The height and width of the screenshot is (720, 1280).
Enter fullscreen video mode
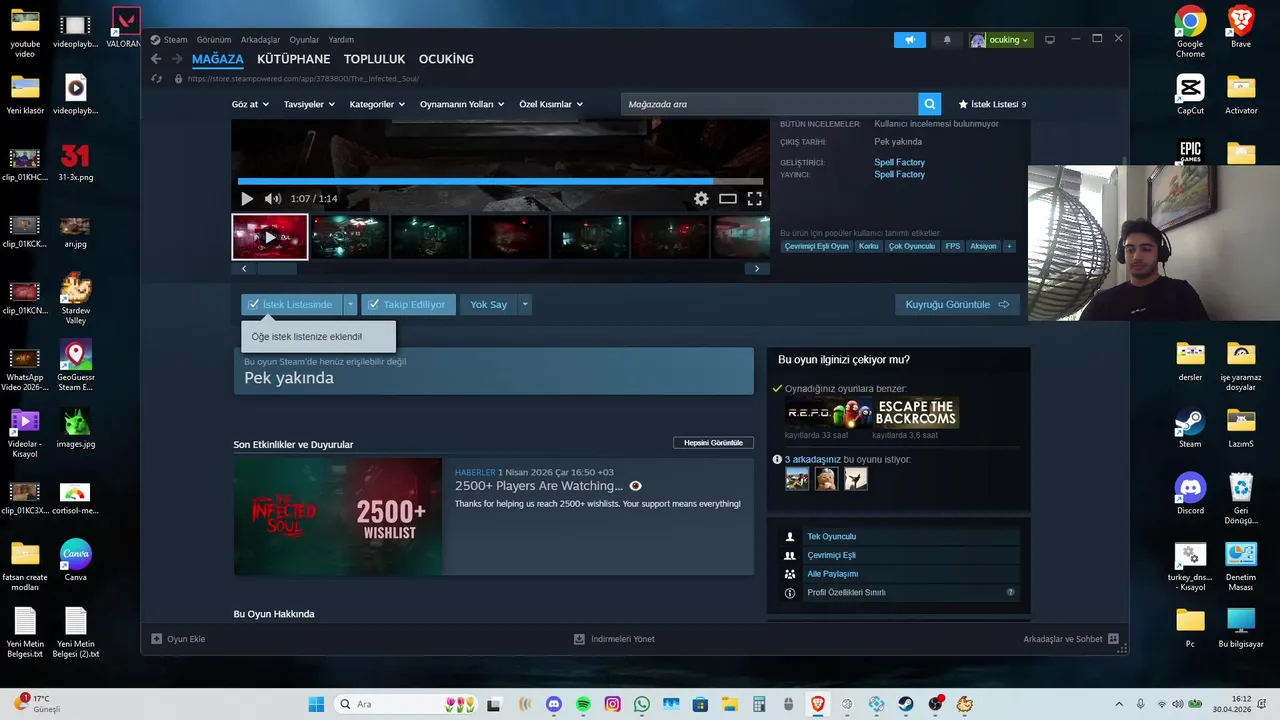[755, 199]
